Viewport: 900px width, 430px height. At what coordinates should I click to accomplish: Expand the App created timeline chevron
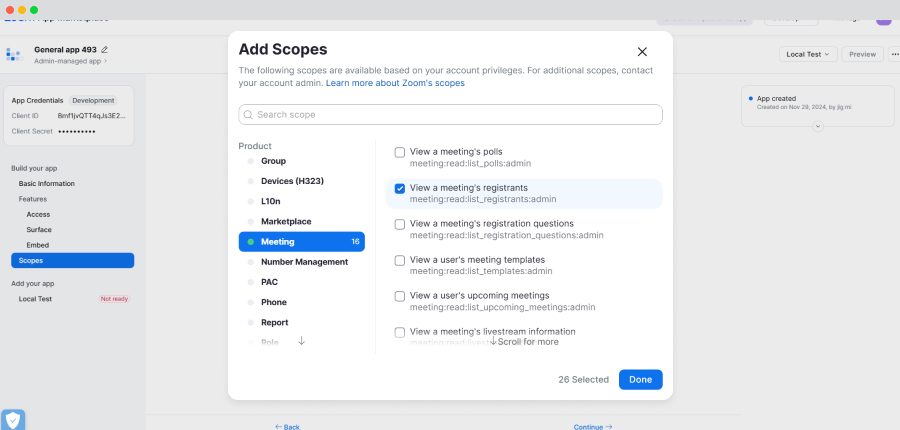(818, 126)
